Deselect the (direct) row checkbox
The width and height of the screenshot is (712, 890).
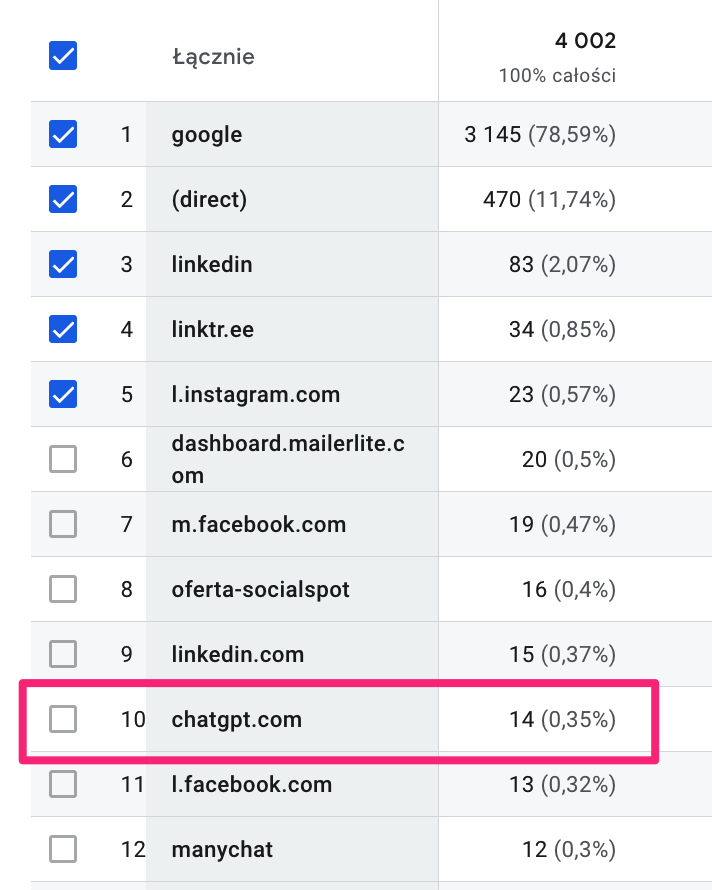coord(63,199)
